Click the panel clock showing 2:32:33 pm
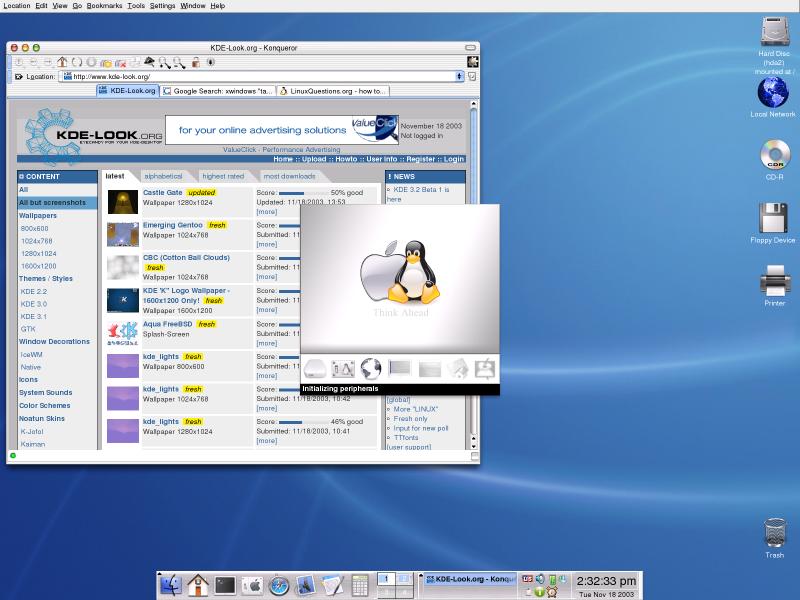 click(x=607, y=581)
